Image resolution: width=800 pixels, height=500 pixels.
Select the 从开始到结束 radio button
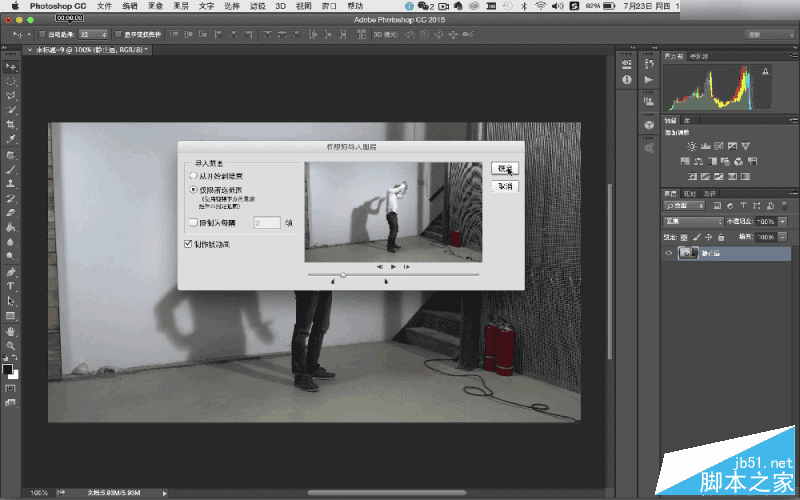point(193,175)
